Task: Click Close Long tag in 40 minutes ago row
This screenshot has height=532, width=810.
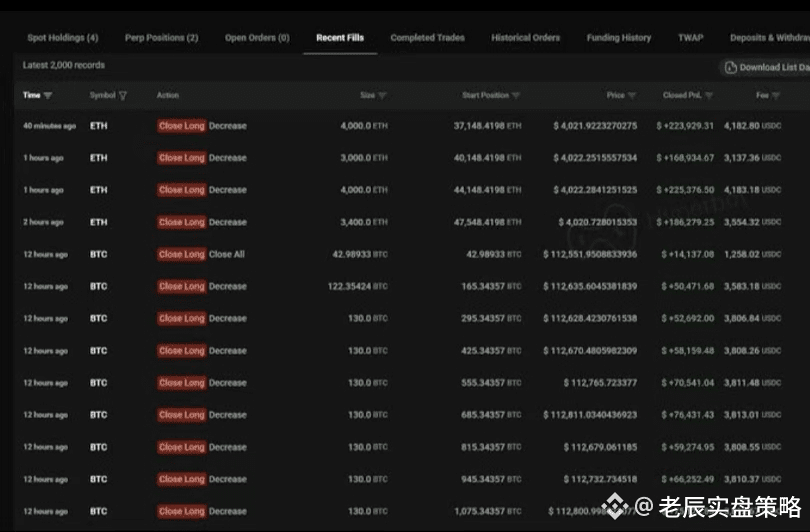Action: coord(181,126)
